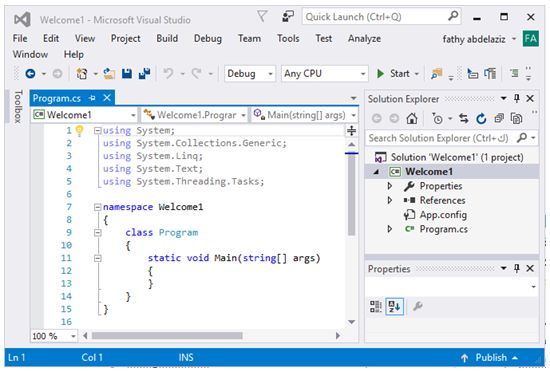
Task: Open the Team menu
Action: click(249, 38)
